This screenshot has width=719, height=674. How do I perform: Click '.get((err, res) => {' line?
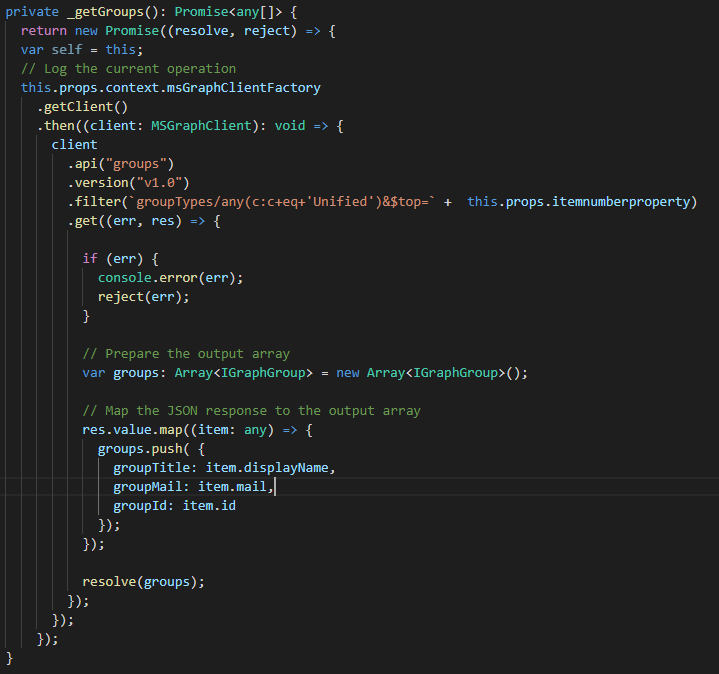[144, 221]
